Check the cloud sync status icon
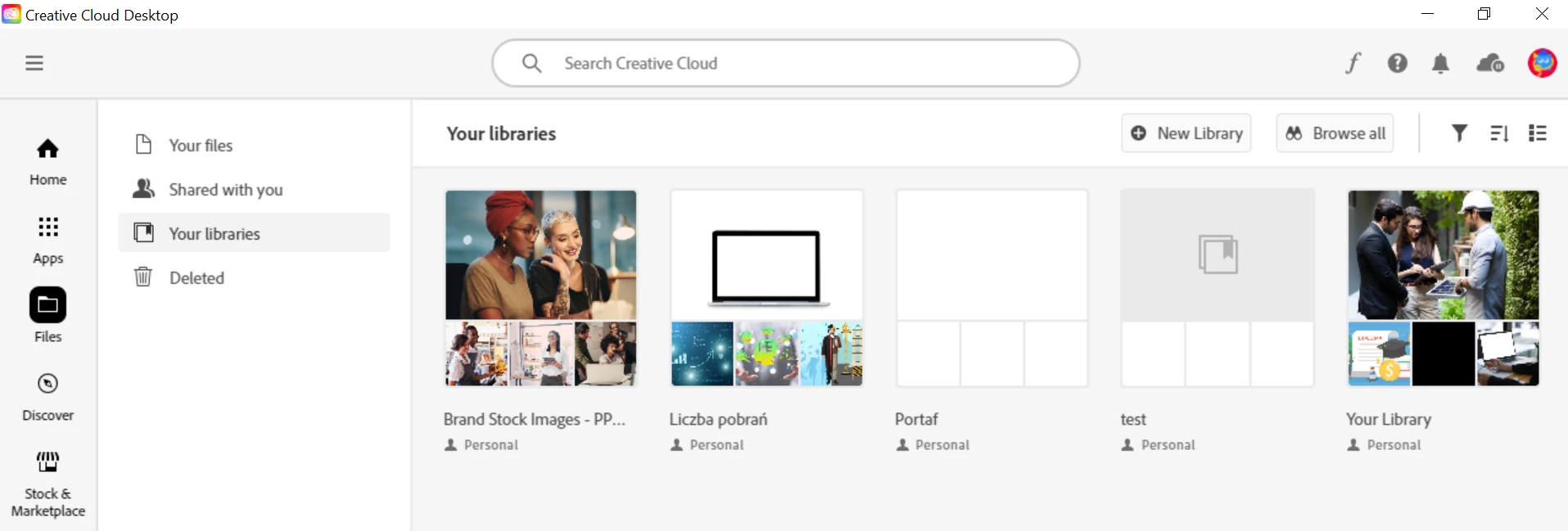The image size is (1568, 531). point(1490,63)
